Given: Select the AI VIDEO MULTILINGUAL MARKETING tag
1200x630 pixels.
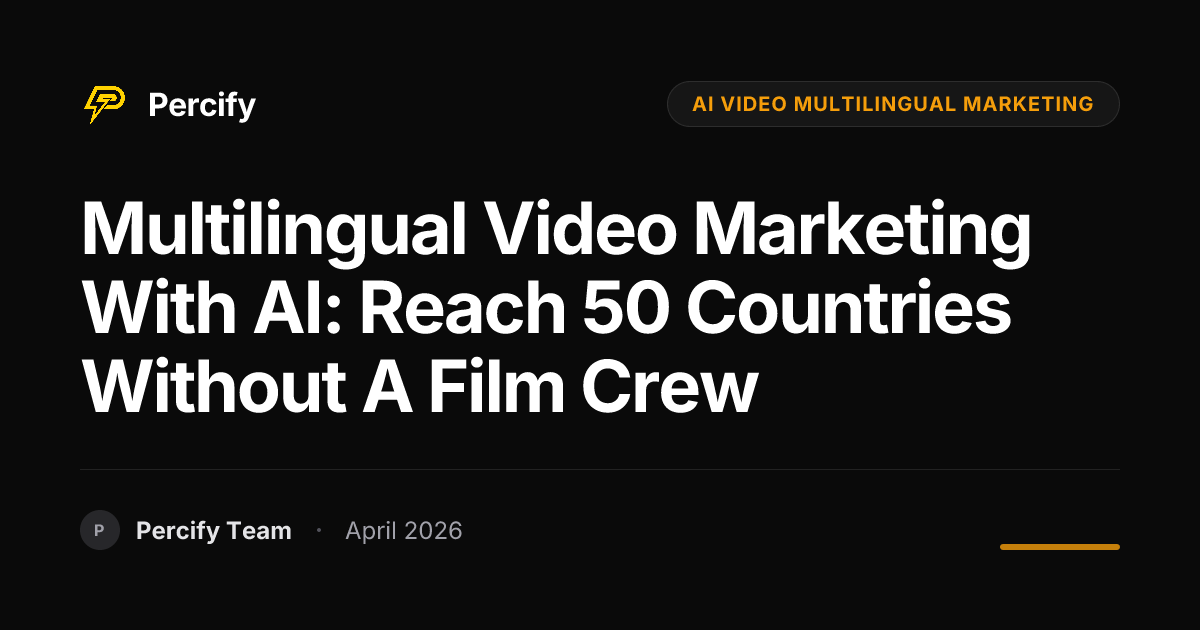Looking at the screenshot, I should [x=893, y=104].
